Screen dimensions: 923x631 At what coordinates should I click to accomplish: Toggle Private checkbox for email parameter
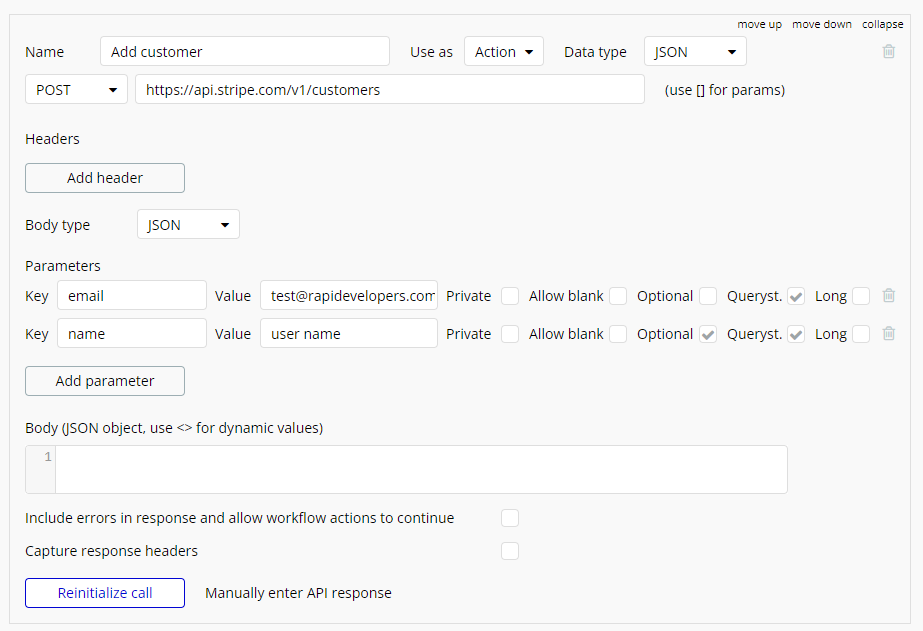click(x=510, y=296)
